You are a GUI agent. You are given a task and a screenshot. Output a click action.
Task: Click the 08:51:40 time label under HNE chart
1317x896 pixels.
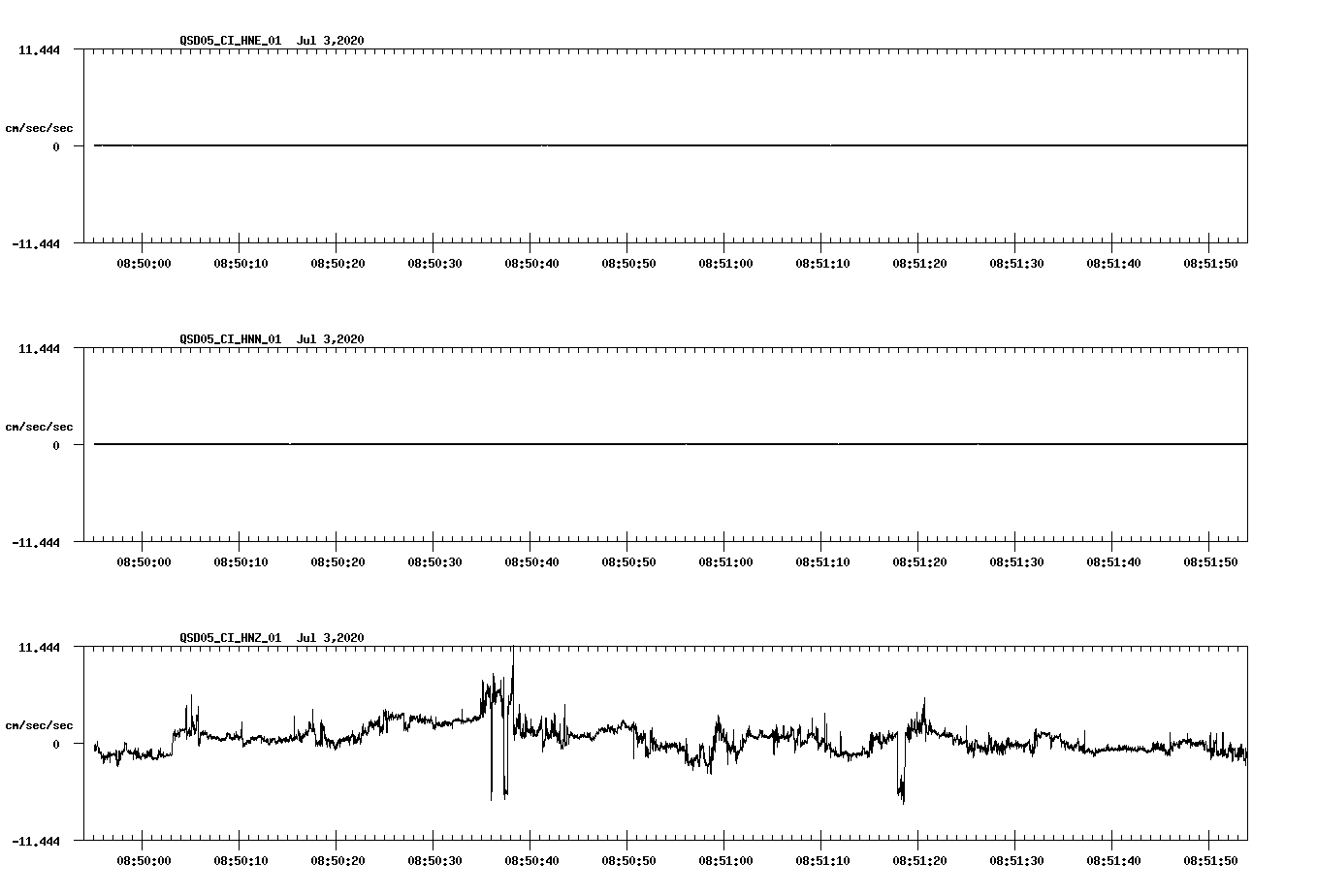click(1113, 264)
